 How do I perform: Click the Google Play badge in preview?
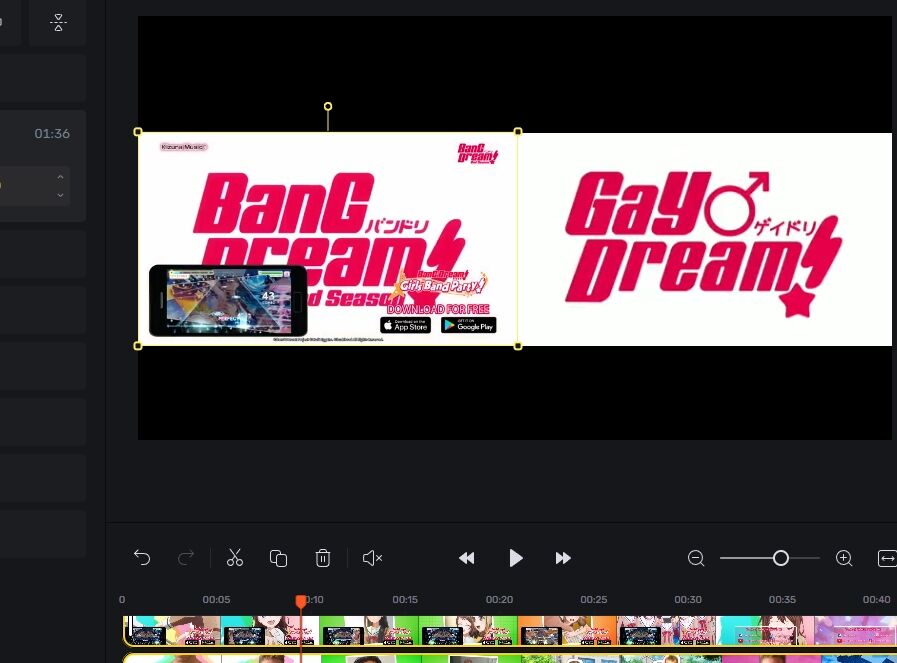coord(469,325)
